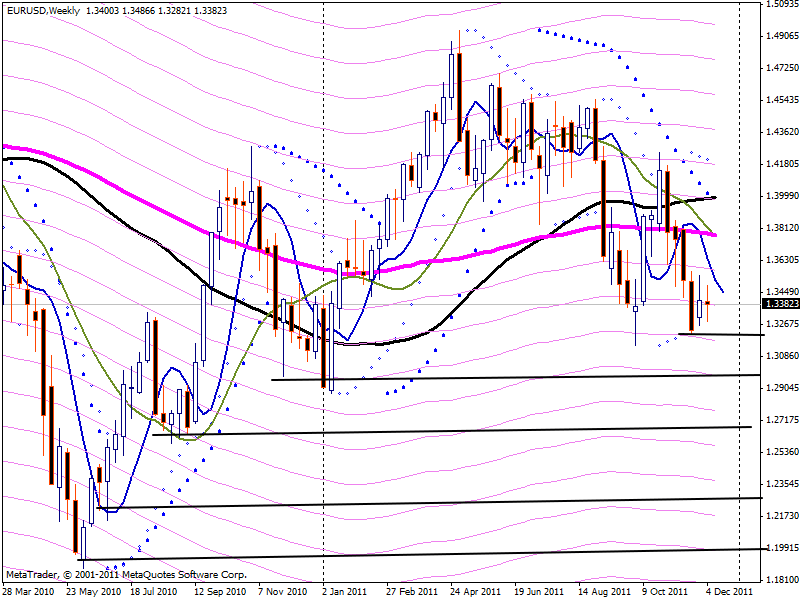Screen dimensions: 800x600
Task: Select the black support line near 1.2950
Action: coord(515,377)
